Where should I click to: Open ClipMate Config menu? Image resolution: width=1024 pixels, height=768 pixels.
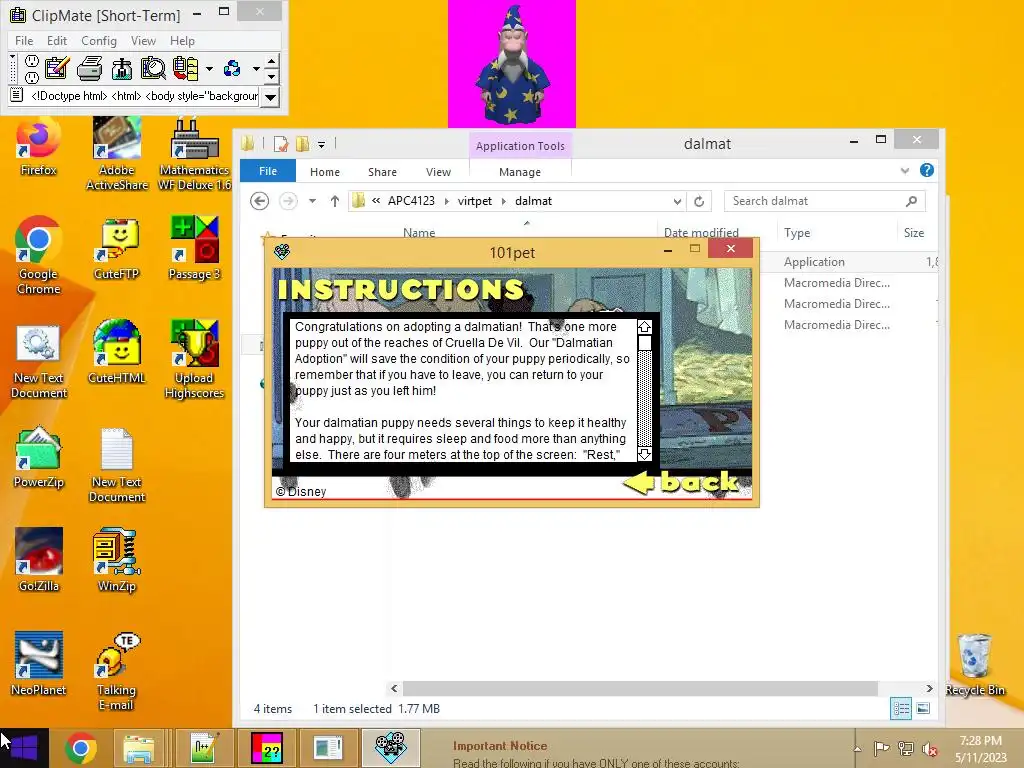coord(99,40)
